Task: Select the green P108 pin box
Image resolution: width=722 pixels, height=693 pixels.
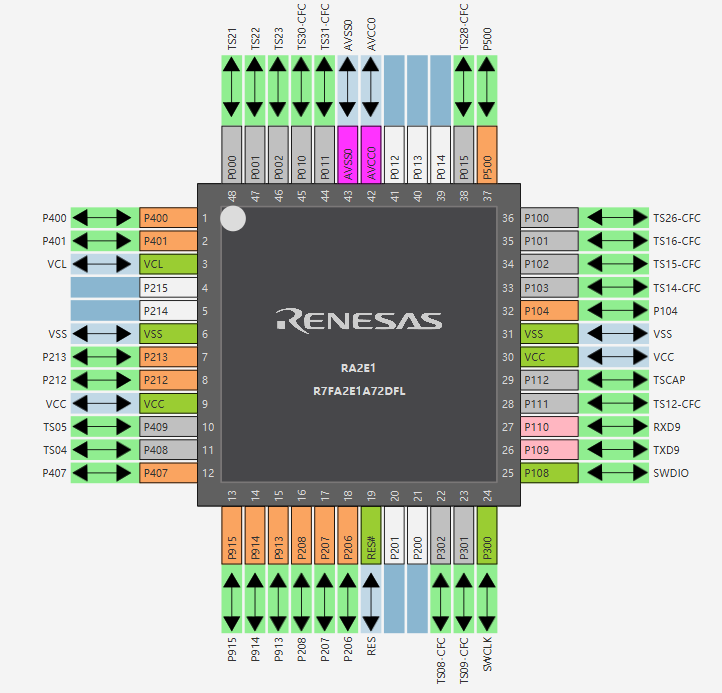Action: [550, 473]
